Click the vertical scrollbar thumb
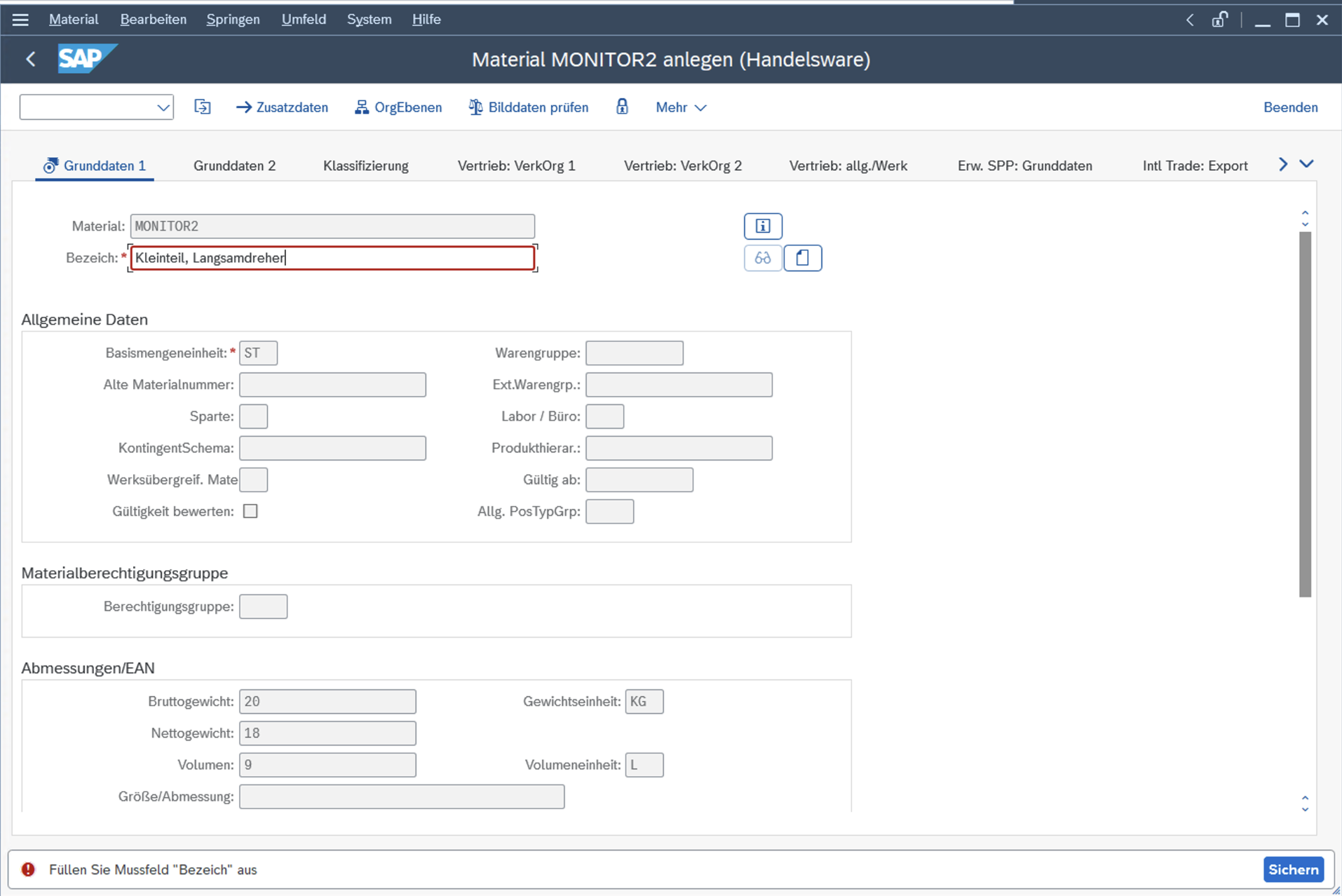Screen dimensions: 1342x896 [1305, 414]
